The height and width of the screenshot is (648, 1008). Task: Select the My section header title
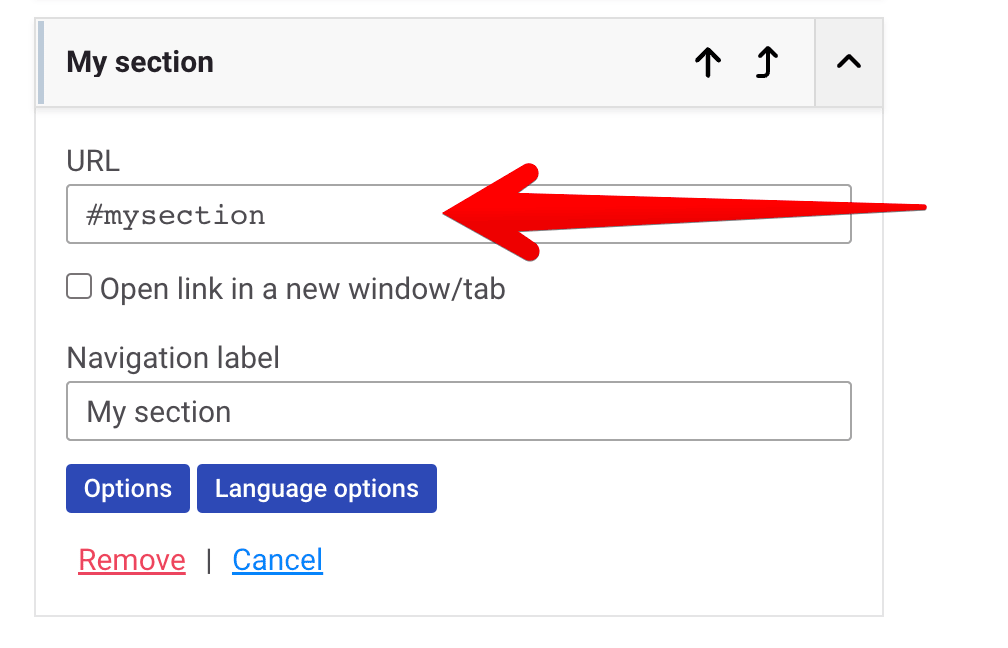pyautogui.click(x=140, y=62)
